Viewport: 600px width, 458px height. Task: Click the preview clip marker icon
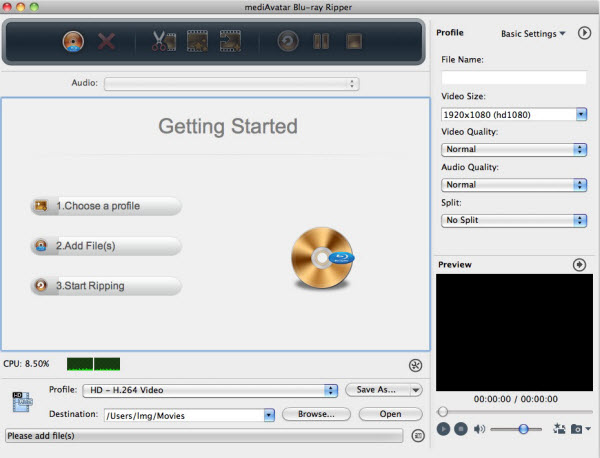tap(559, 429)
